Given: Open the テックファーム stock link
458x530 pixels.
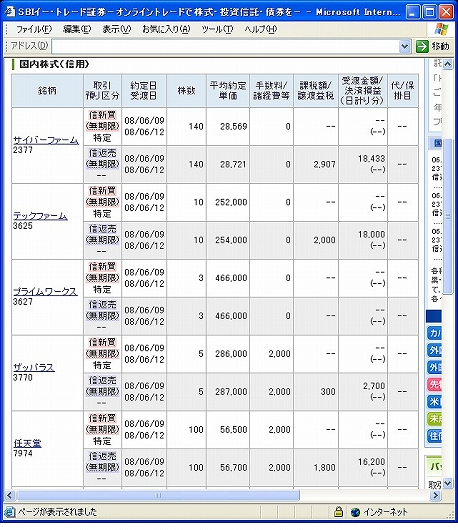Looking at the screenshot, I should tap(40, 216).
